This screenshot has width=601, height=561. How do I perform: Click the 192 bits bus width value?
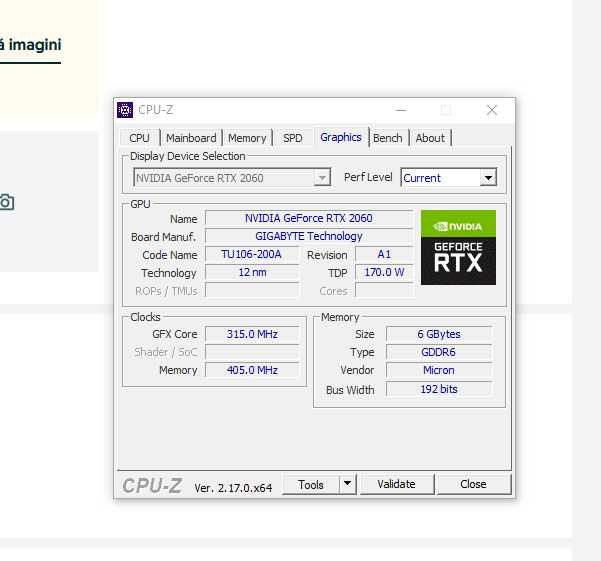point(439,389)
